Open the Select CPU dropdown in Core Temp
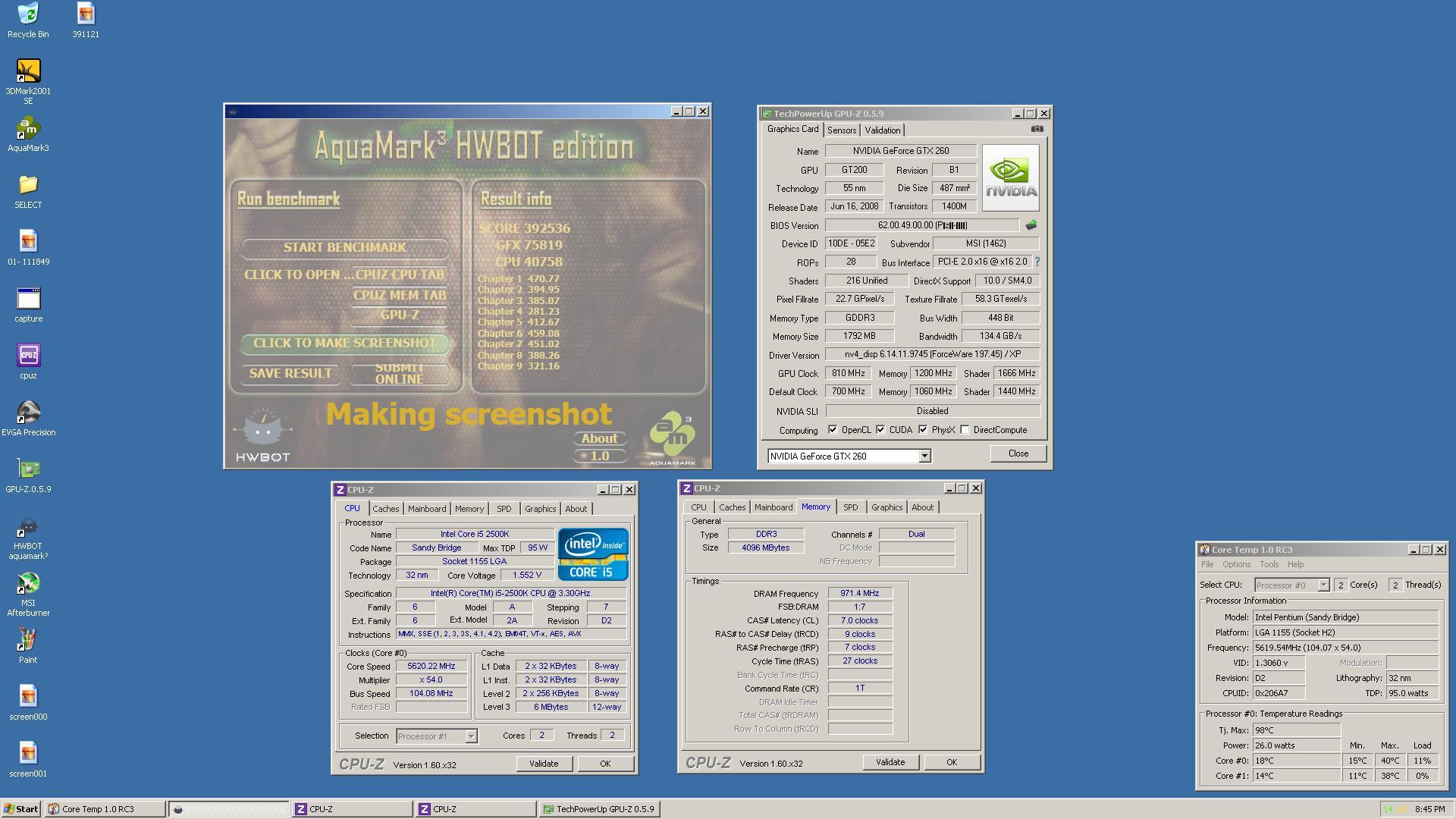This screenshot has height=819, width=1456. 1323,585
